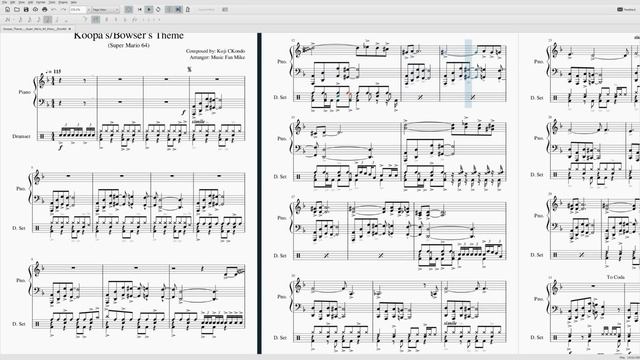The height and width of the screenshot is (360, 640).
Task: Apply double flat accidental from toolbar
Action: point(134,19)
